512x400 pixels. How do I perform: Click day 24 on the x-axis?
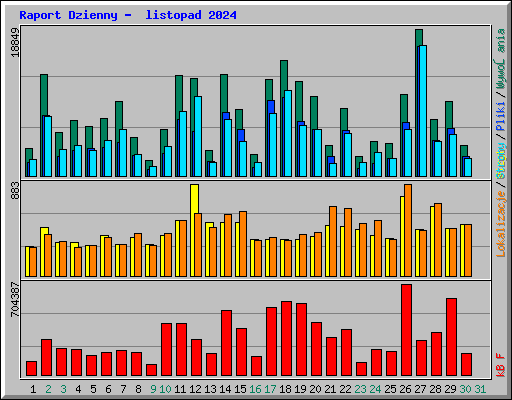375,389
